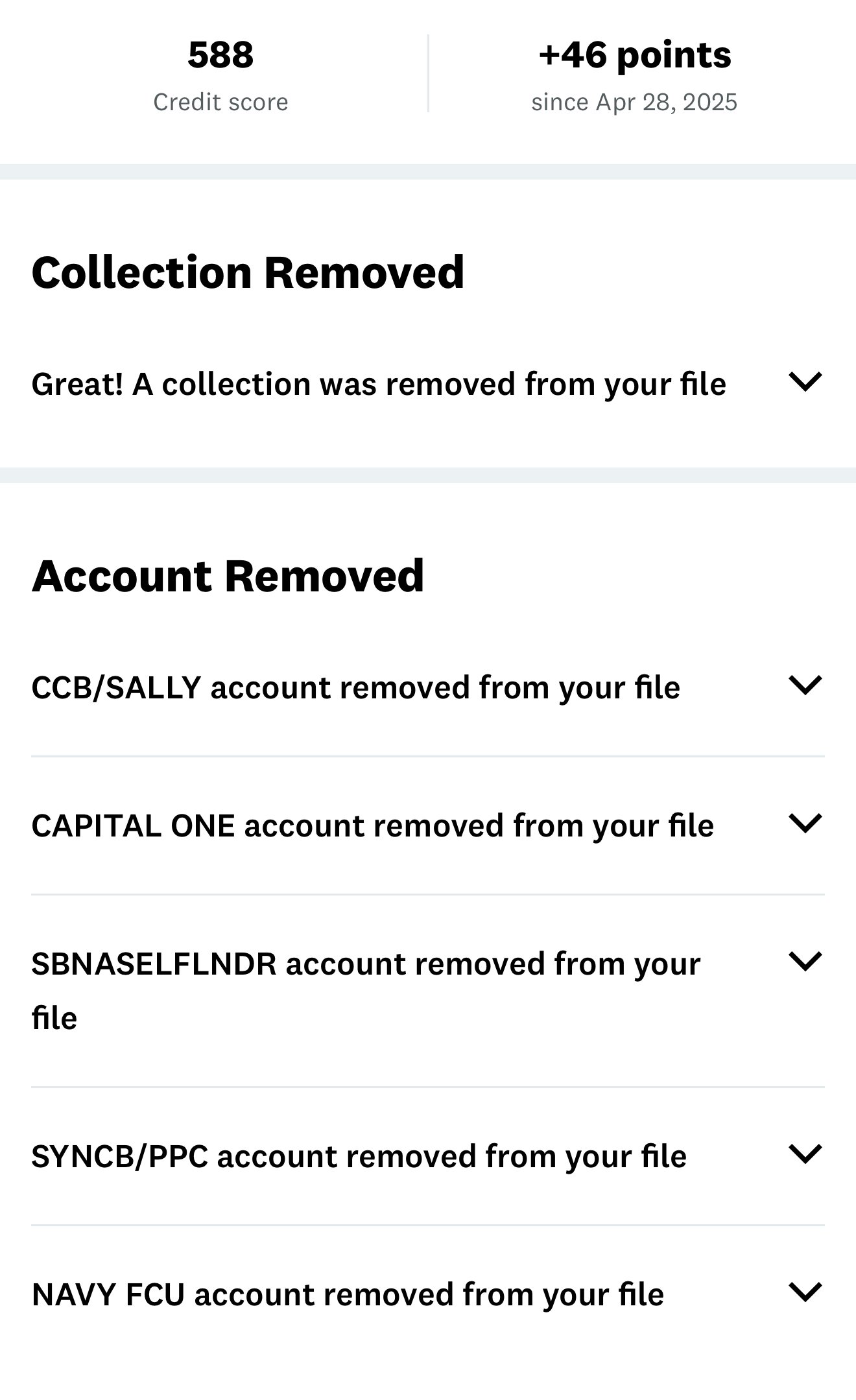Click the gray band above Collection Removed
Viewport: 856px width, 1400px height.
pos(428,172)
